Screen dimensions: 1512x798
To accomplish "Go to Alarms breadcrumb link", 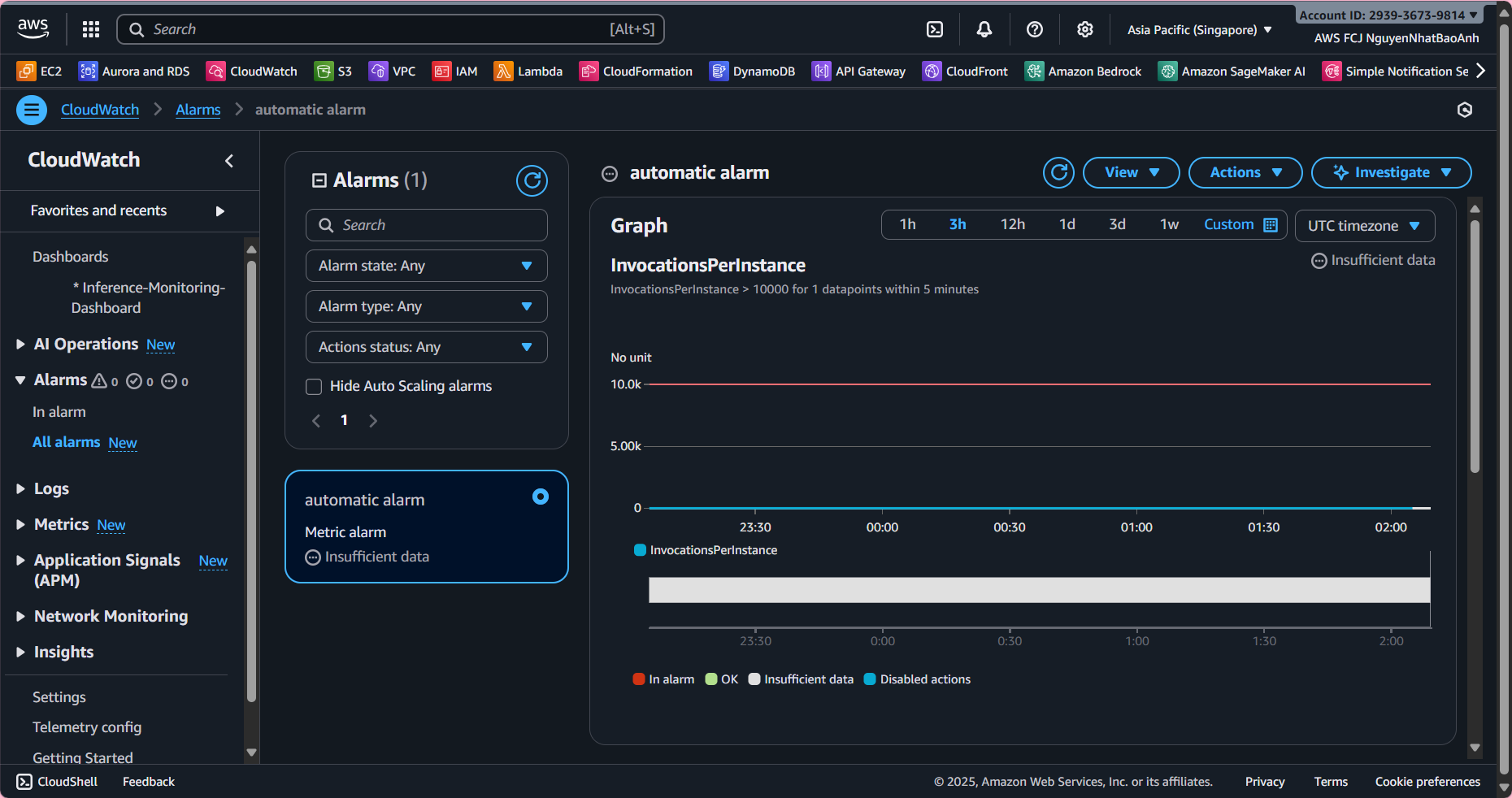I will click(x=198, y=110).
